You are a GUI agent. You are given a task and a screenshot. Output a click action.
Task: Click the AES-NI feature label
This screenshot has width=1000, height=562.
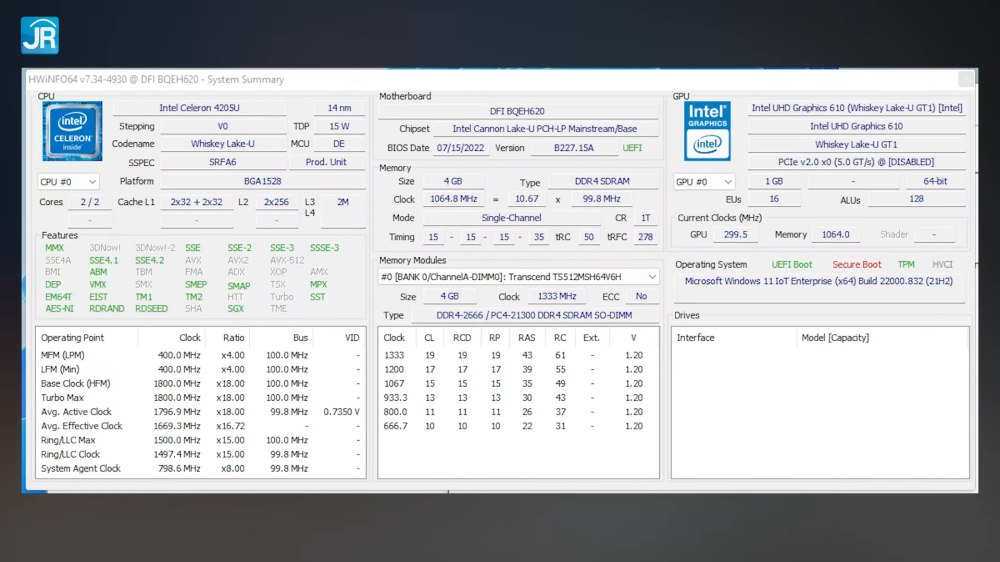point(59,309)
